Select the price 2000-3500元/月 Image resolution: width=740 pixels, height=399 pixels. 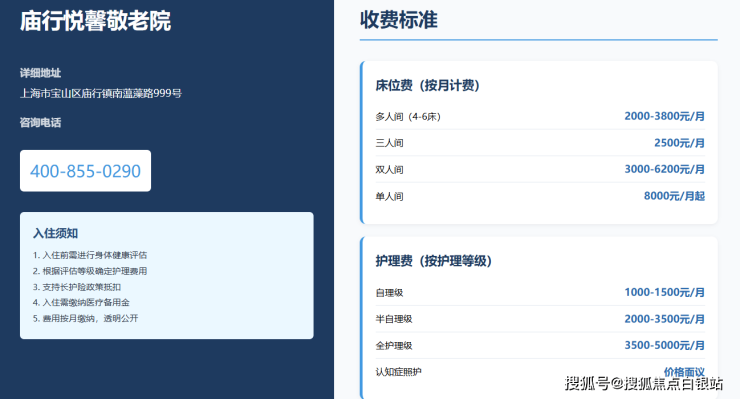click(664, 319)
